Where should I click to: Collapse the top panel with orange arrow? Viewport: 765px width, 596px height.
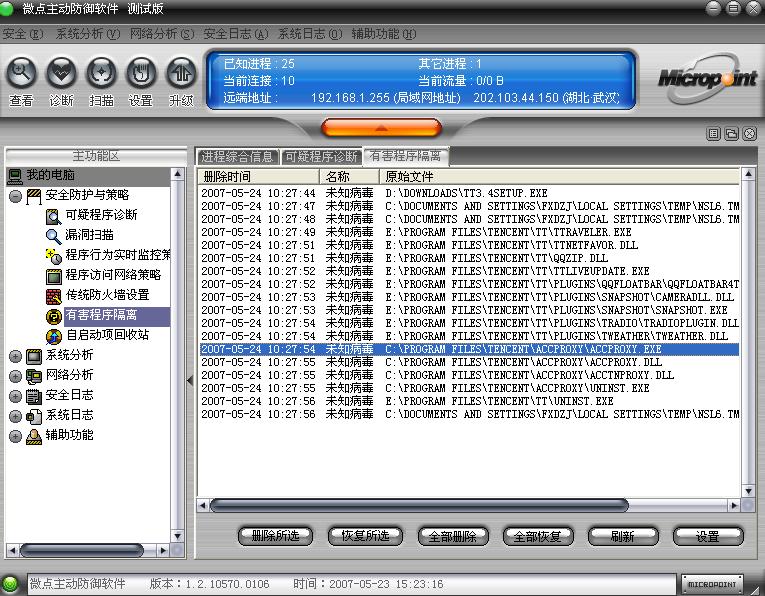(382, 128)
